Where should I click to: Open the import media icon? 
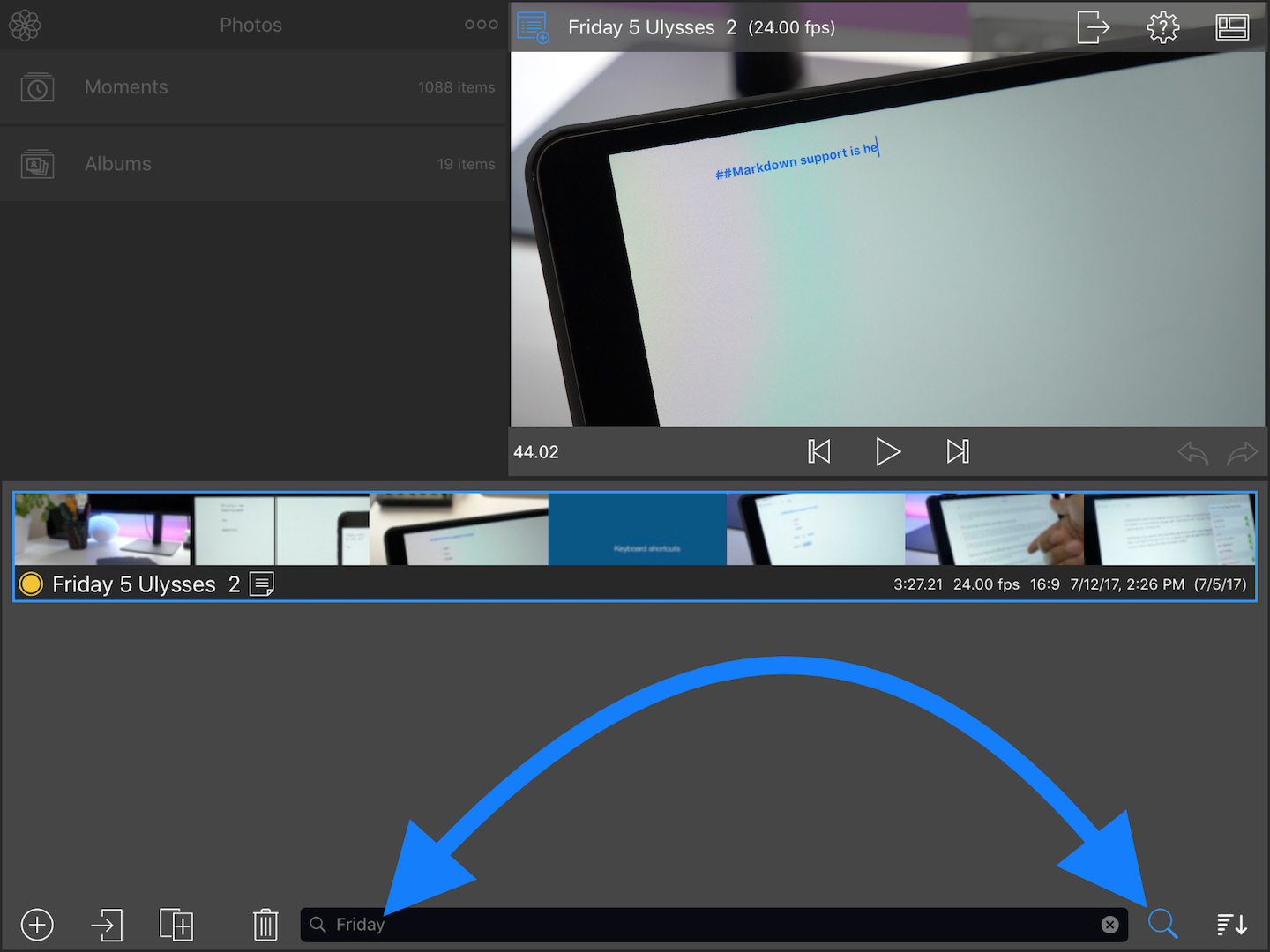tap(106, 925)
